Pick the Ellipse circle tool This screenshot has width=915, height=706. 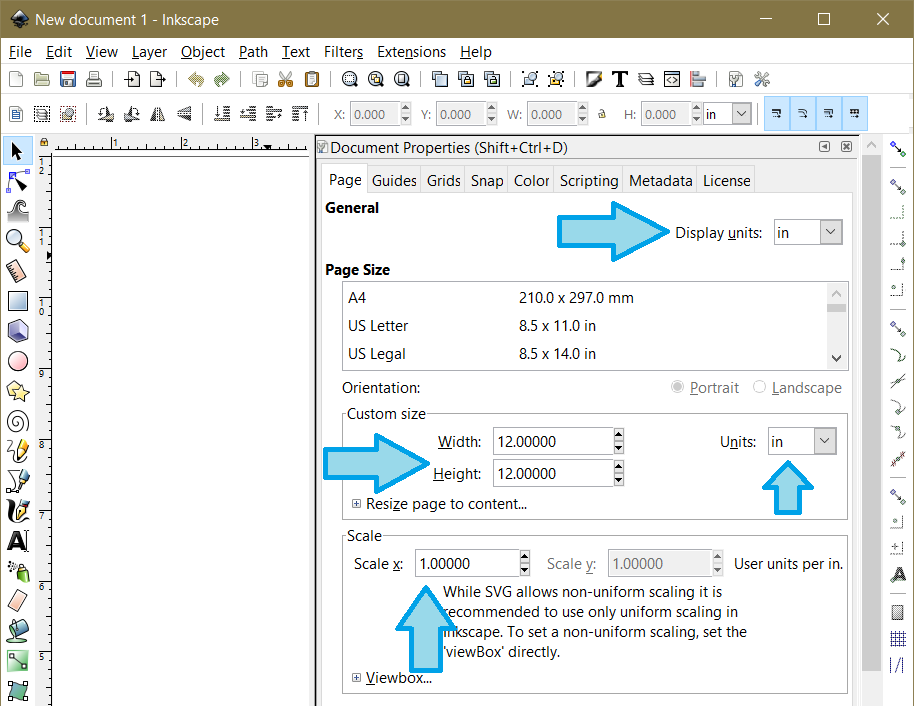(x=18, y=361)
